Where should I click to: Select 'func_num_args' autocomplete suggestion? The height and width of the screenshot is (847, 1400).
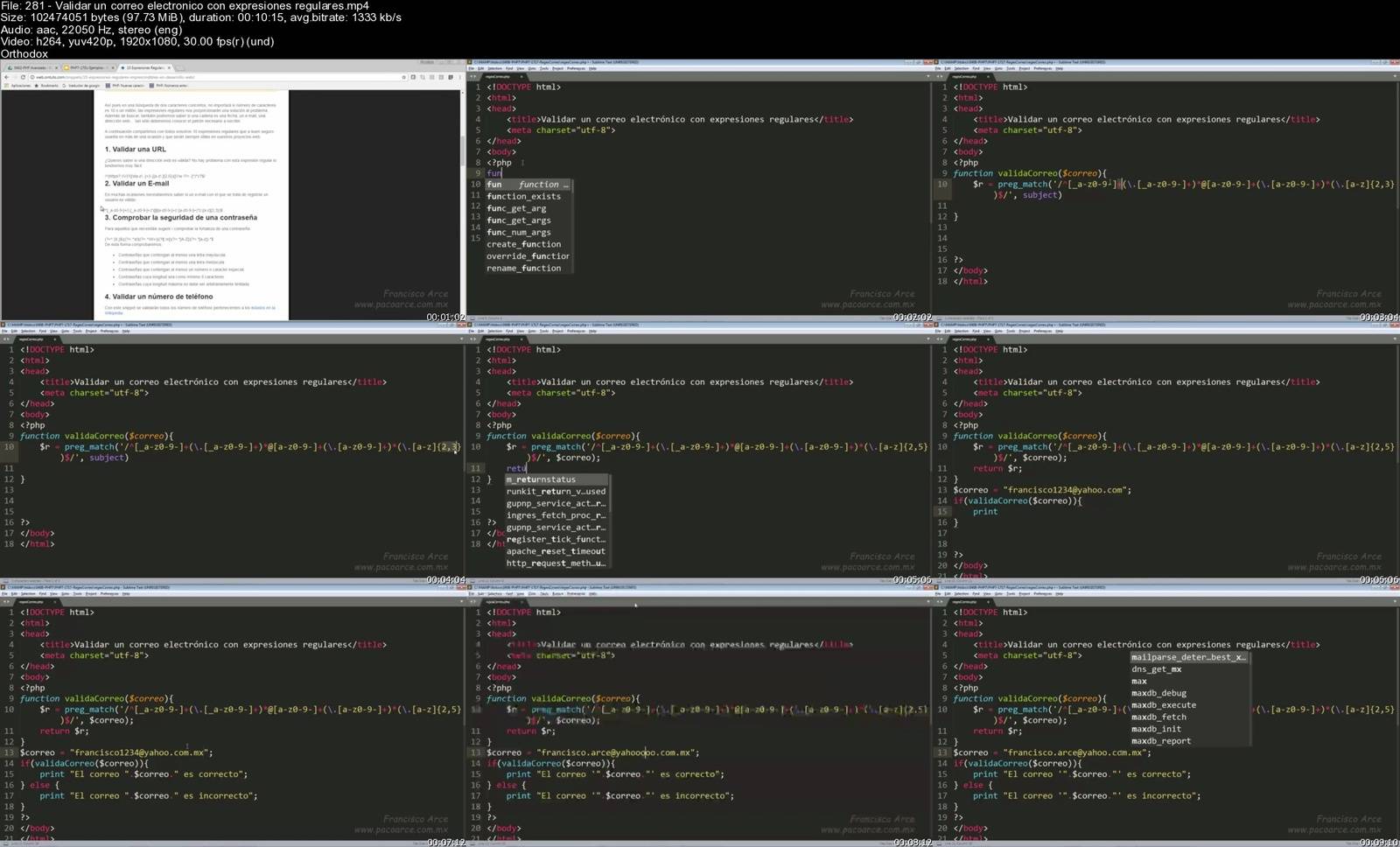point(528,232)
